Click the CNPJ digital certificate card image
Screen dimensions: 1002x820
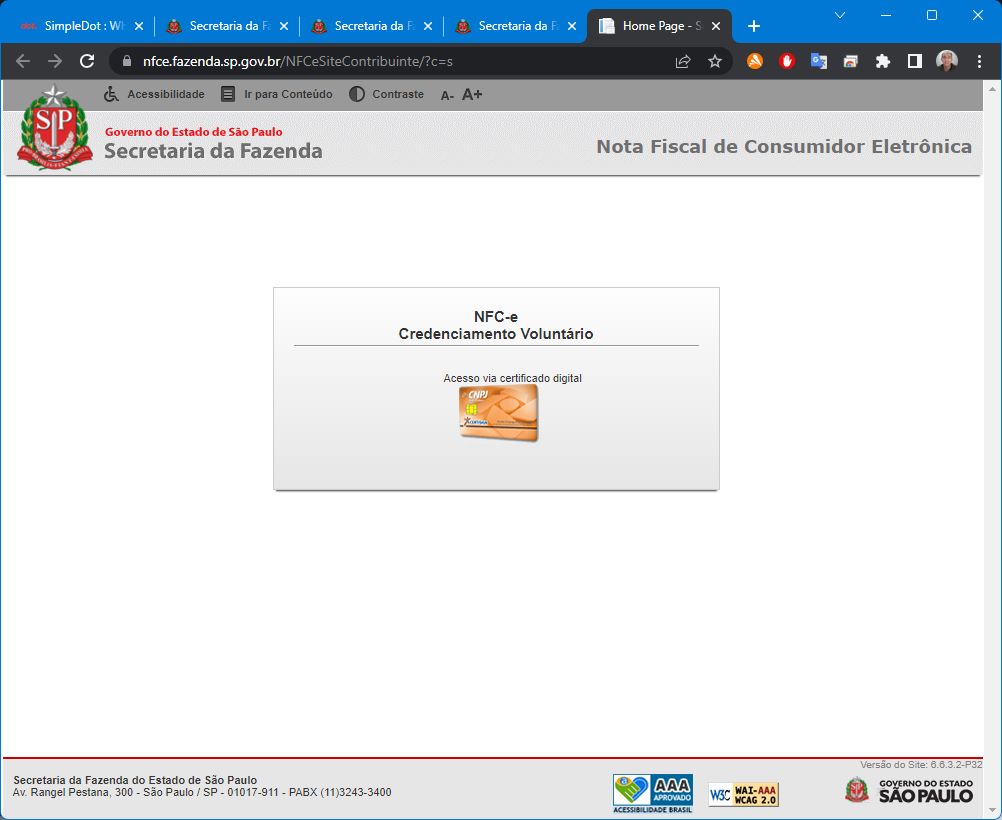tap(498, 413)
